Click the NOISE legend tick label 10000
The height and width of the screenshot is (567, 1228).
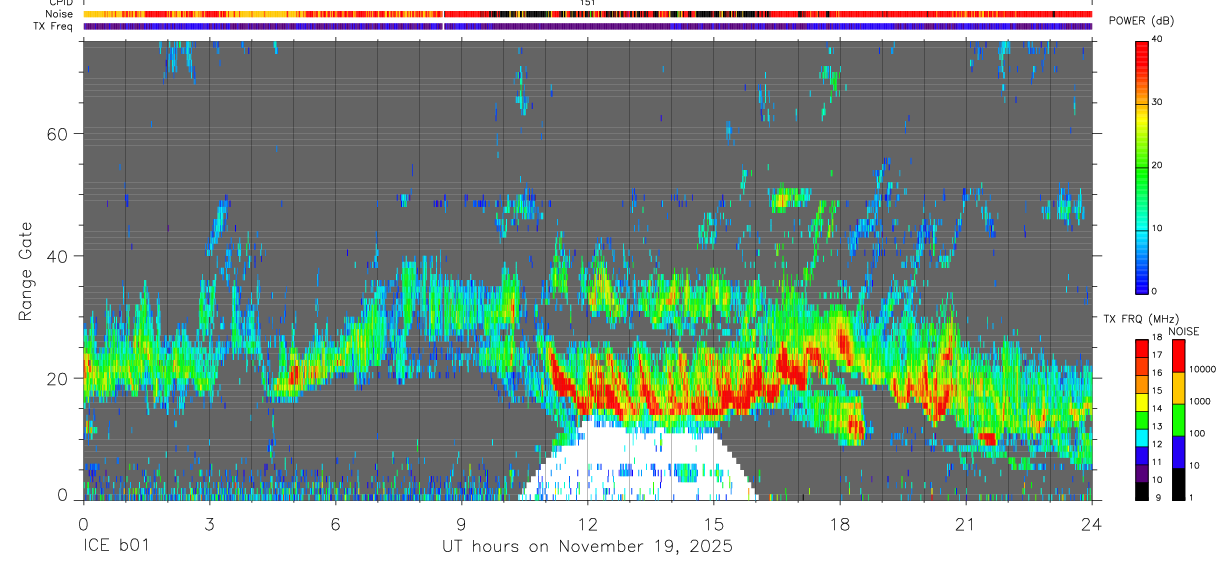(1202, 369)
